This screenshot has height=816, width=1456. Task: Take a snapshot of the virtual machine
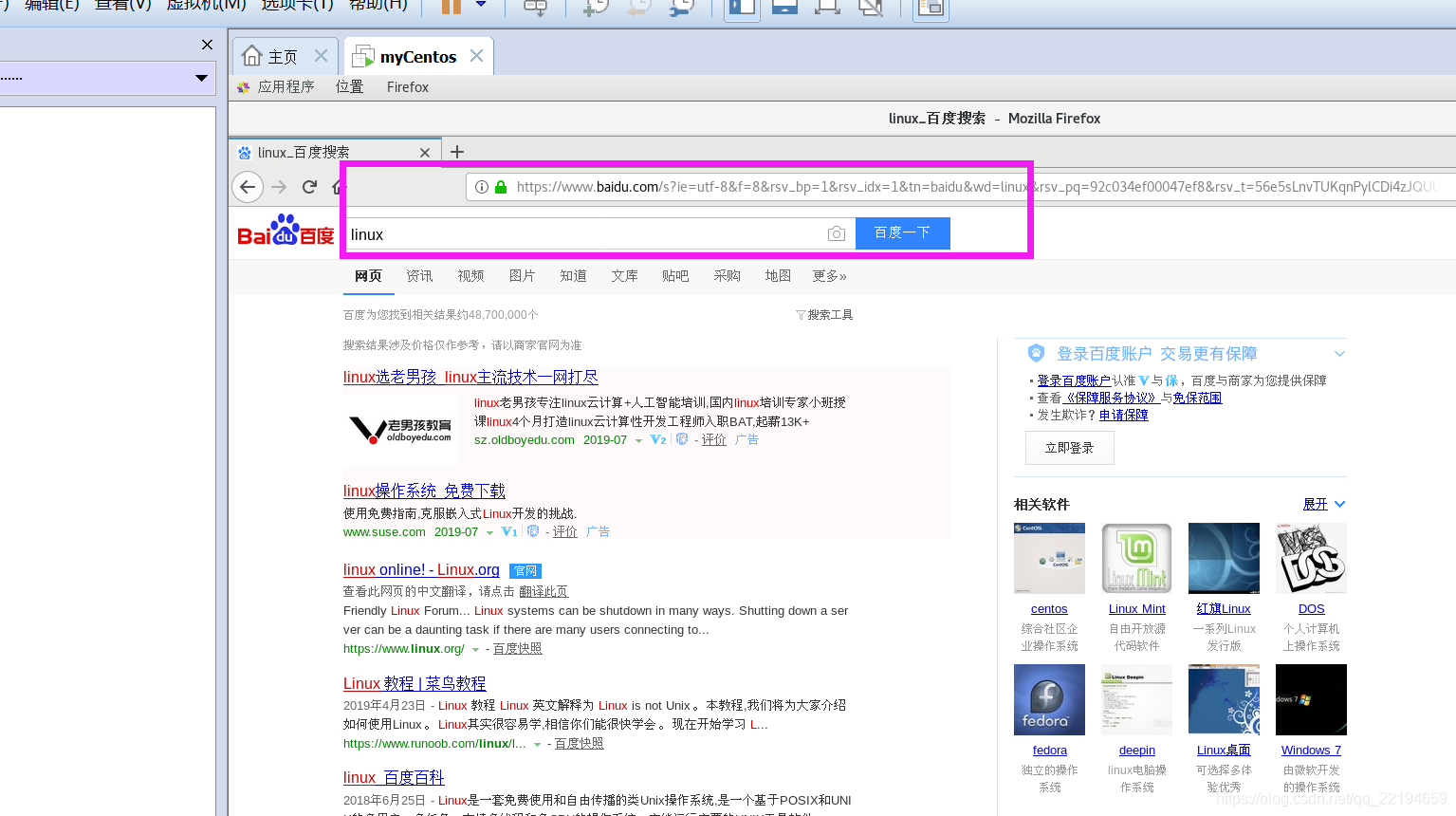(596, 7)
